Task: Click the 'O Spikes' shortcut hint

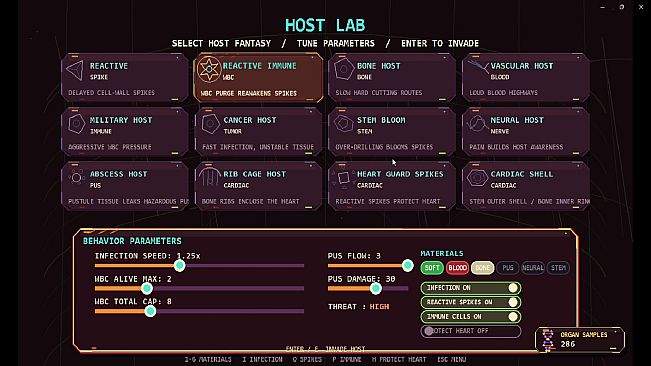Action: [307, 359]
